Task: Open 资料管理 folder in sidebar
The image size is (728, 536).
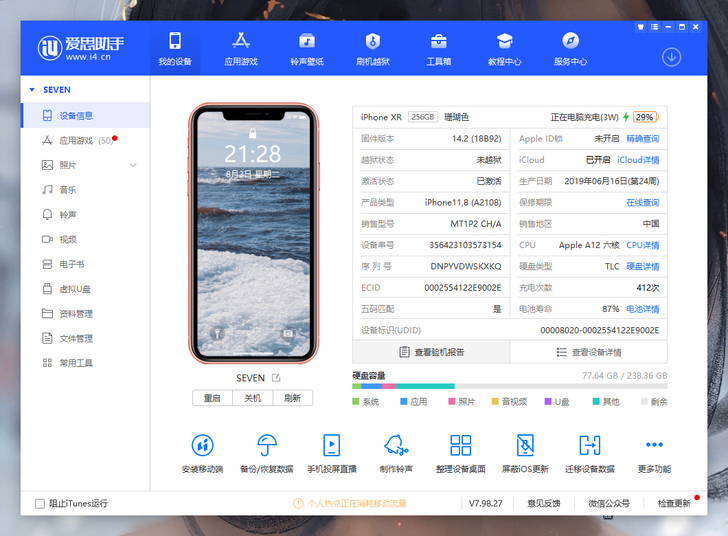Action: [86, 314]
